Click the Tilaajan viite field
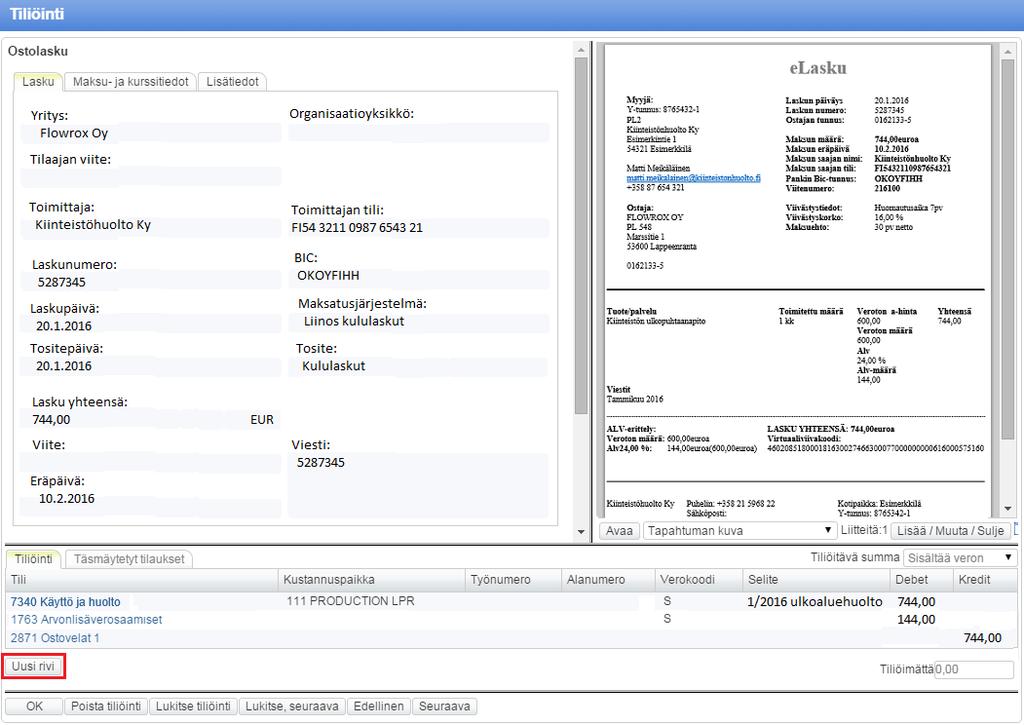1024x725 pixels. [151, 177]
